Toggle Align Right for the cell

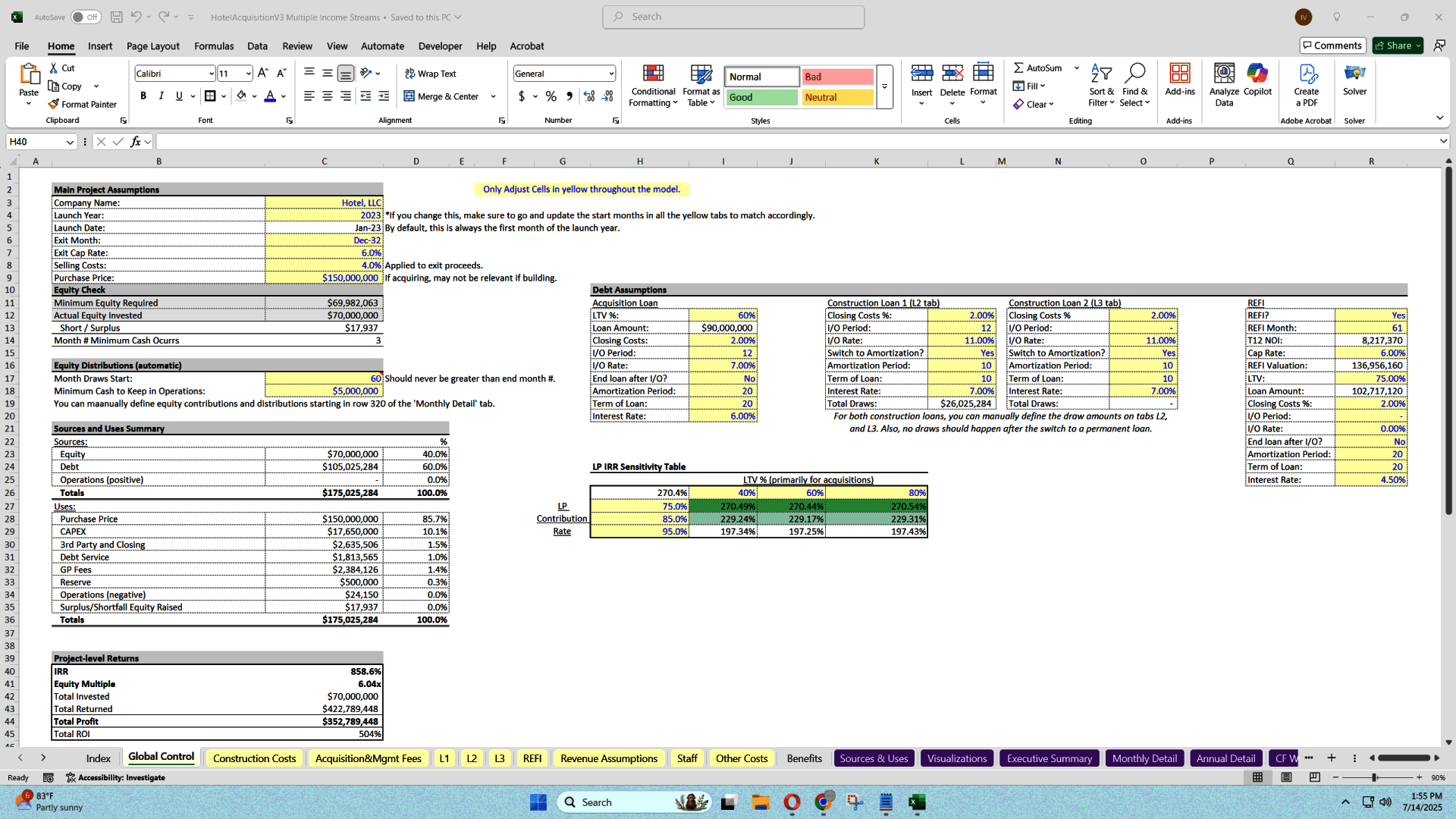tap(346, 96)
